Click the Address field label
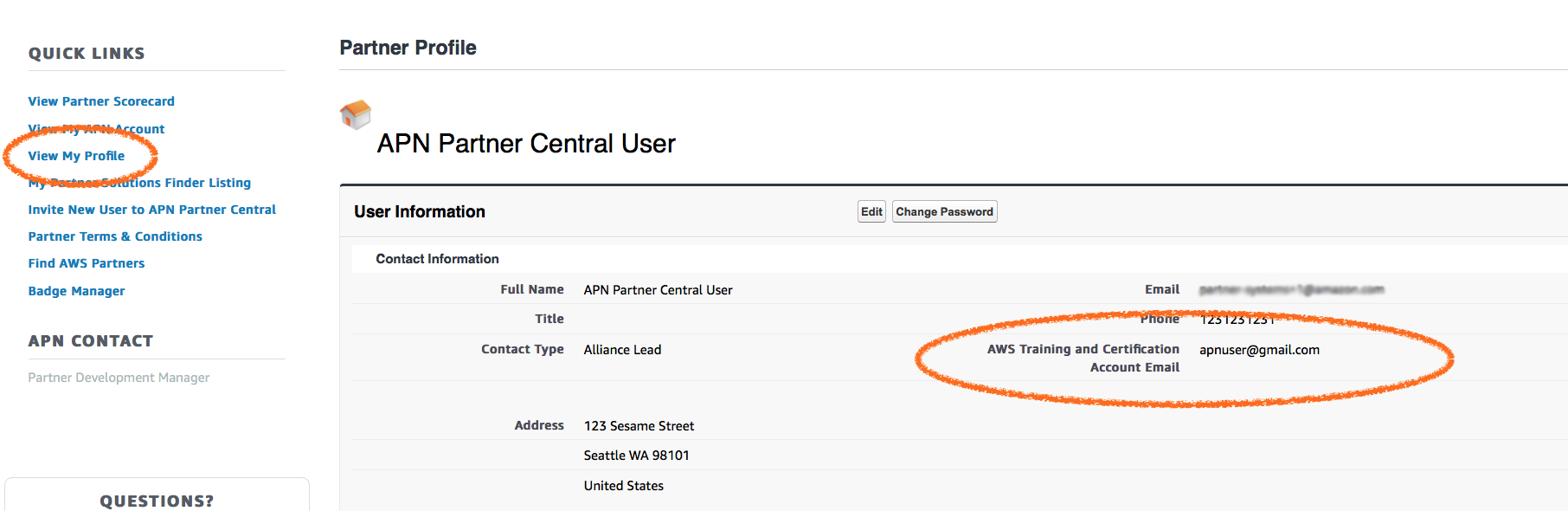This screenshot has width=1568, height=511. [539, 425]
